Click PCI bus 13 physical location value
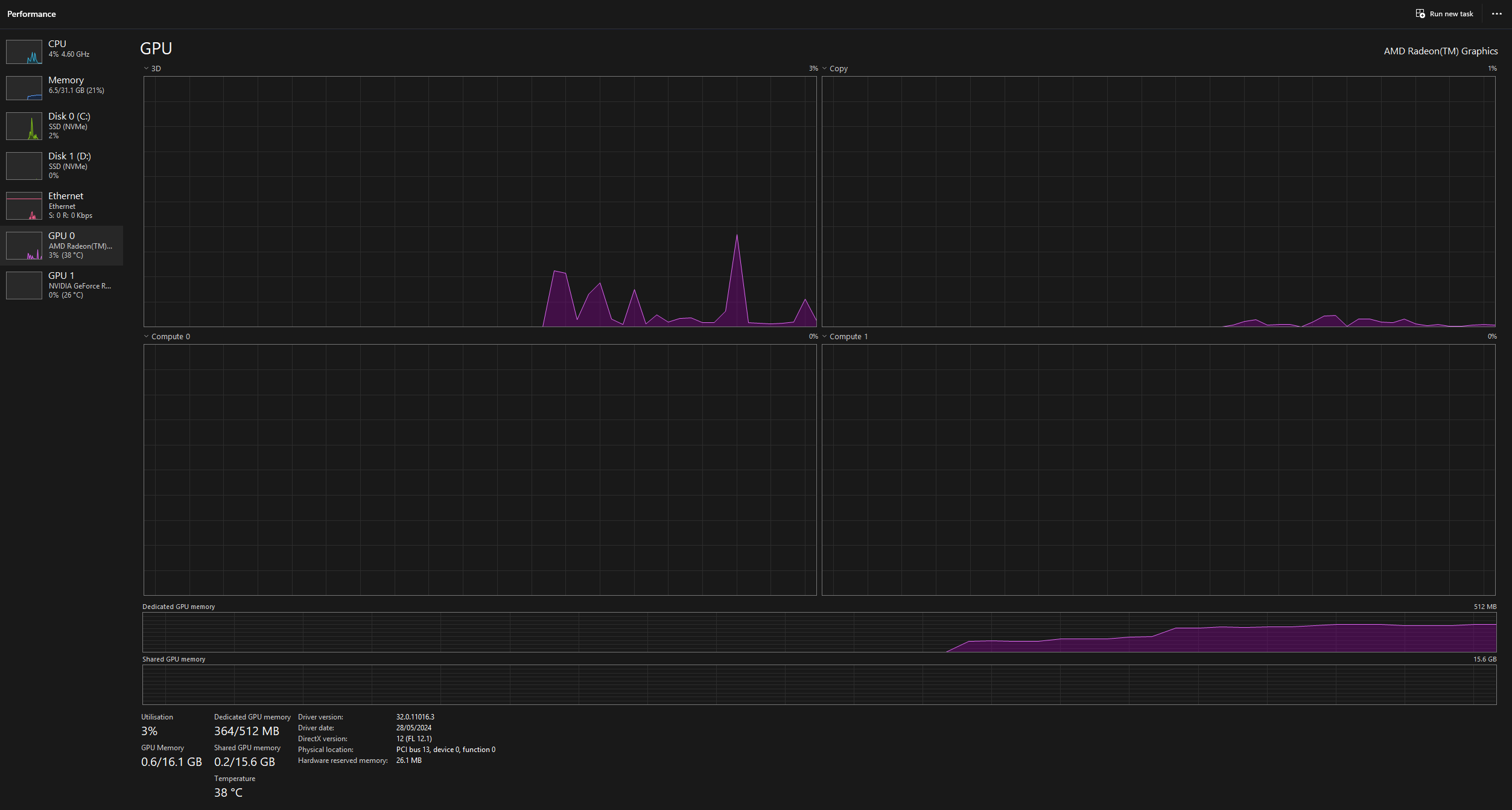The height and width of the screenshot is (810, 1512). coord(445,750)
